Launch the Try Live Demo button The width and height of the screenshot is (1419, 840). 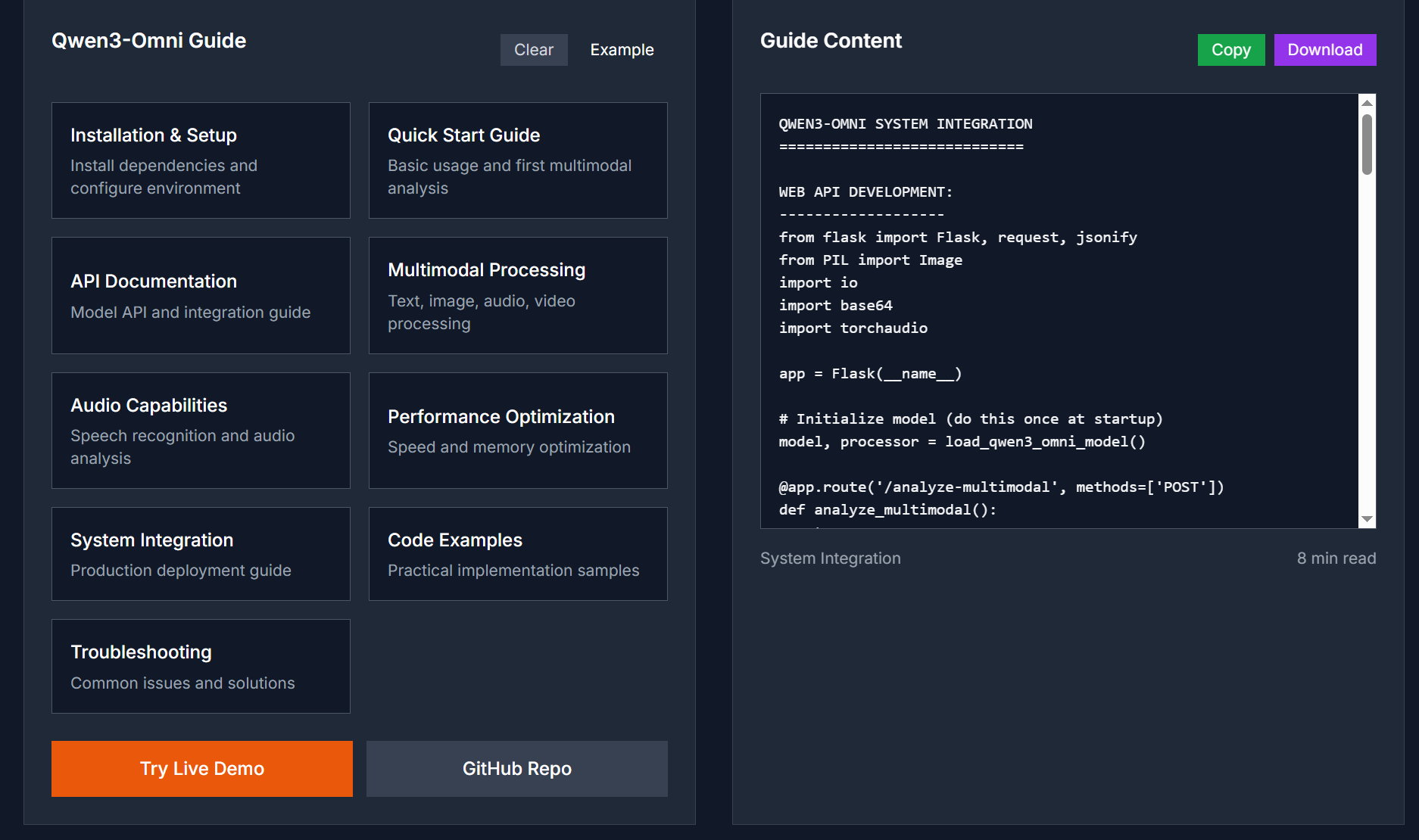pyautogui.click(x=202, y=769)
